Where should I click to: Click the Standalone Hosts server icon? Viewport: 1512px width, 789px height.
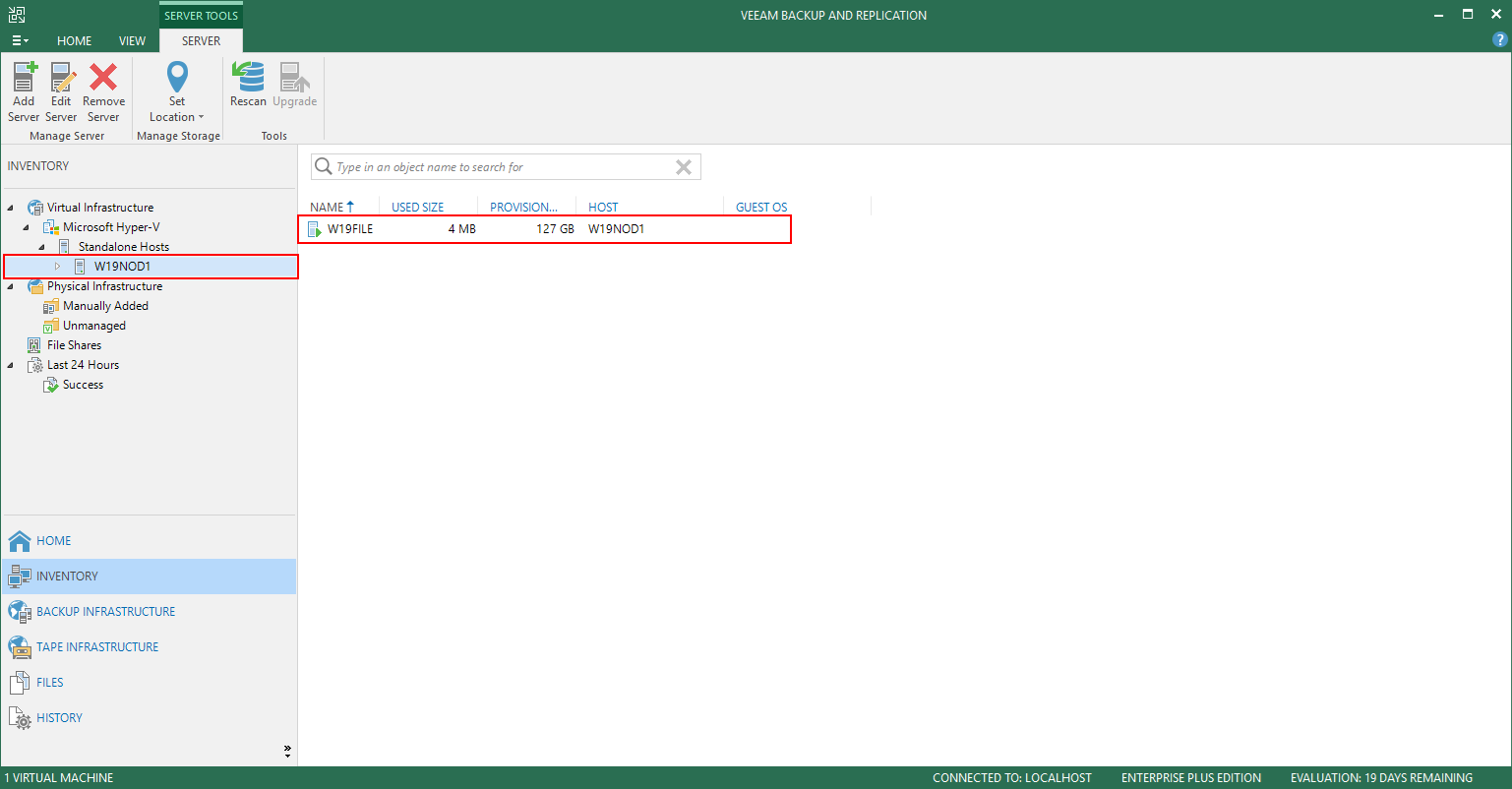coord(65,247)
